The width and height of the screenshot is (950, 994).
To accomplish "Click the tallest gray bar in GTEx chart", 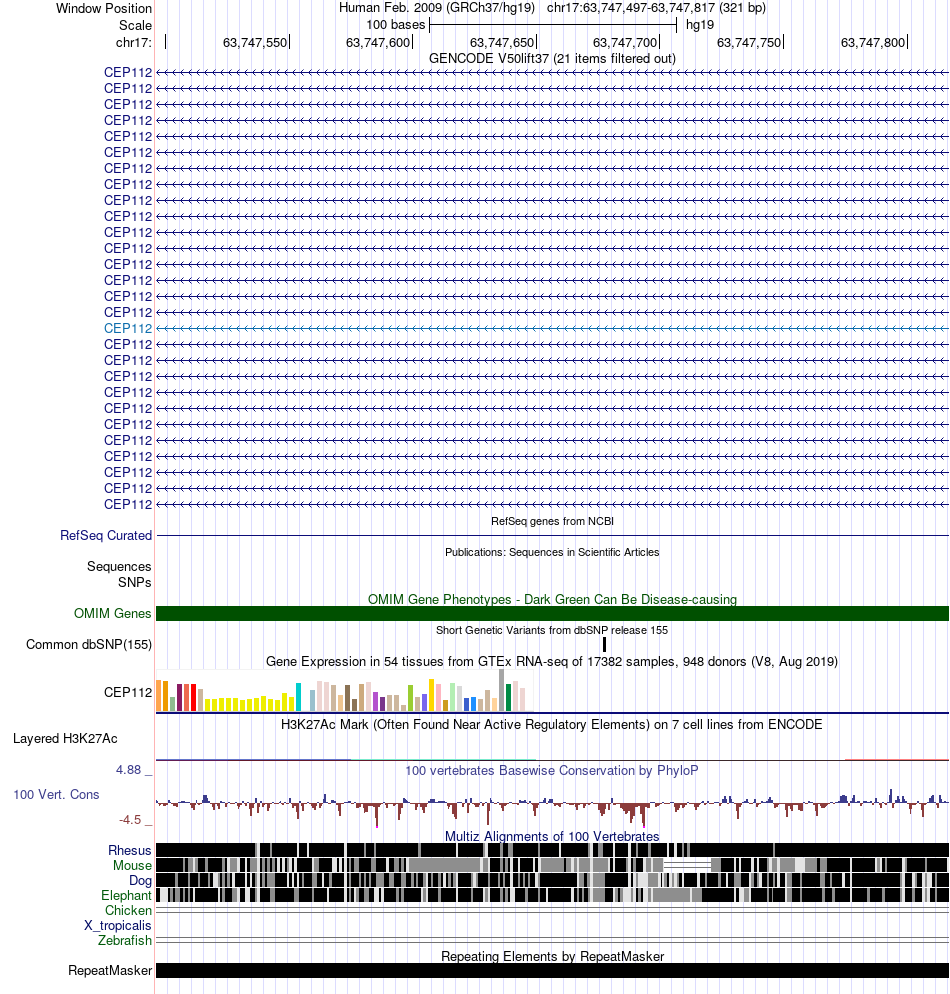I will (501, 690).
